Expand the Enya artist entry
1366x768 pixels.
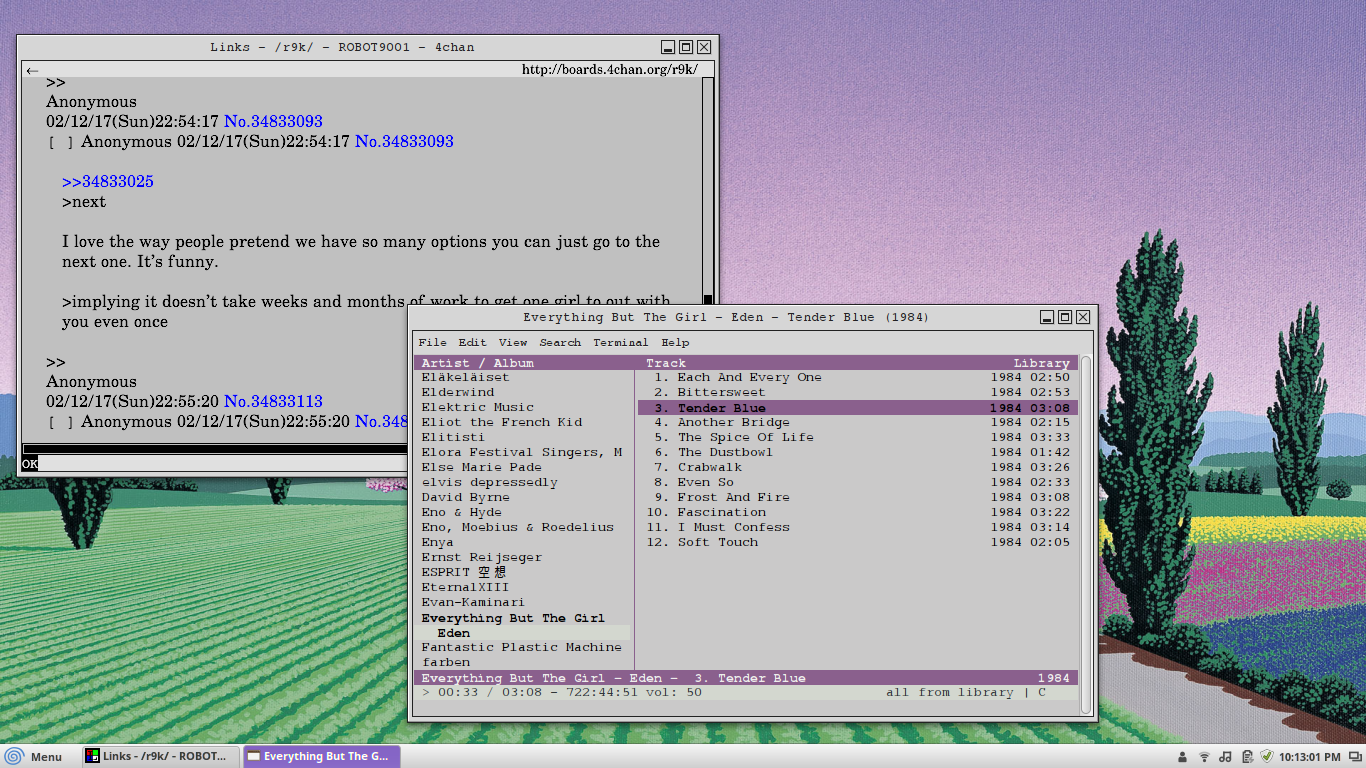pyautogui.click(x=437, y=542)
